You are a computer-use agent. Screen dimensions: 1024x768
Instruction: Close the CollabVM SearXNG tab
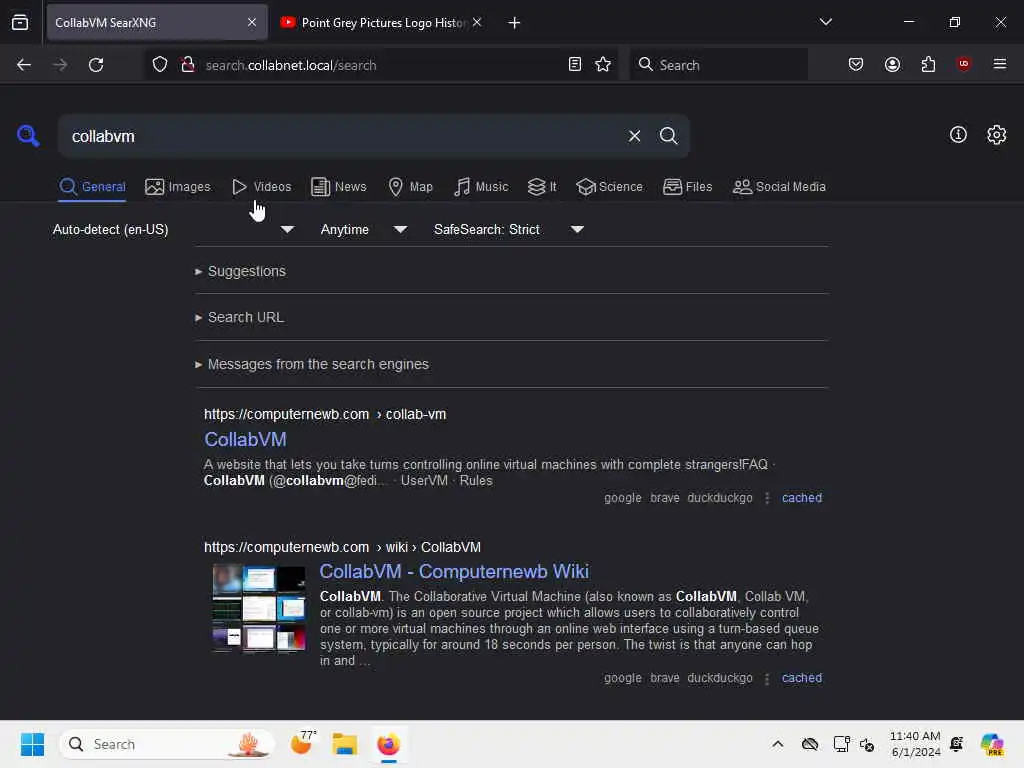252,22
